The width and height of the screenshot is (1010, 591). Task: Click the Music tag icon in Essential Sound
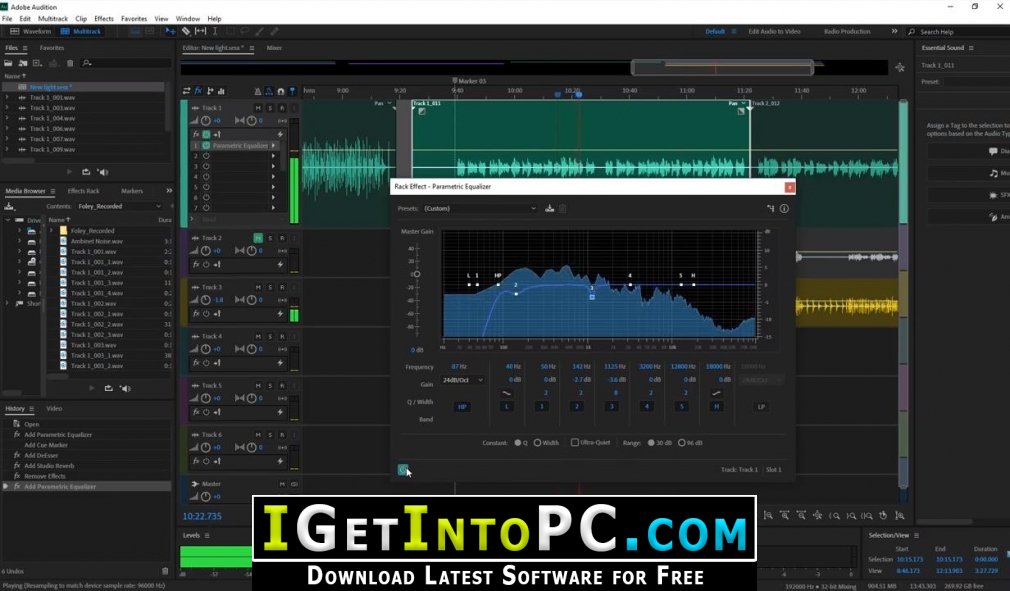993,173
